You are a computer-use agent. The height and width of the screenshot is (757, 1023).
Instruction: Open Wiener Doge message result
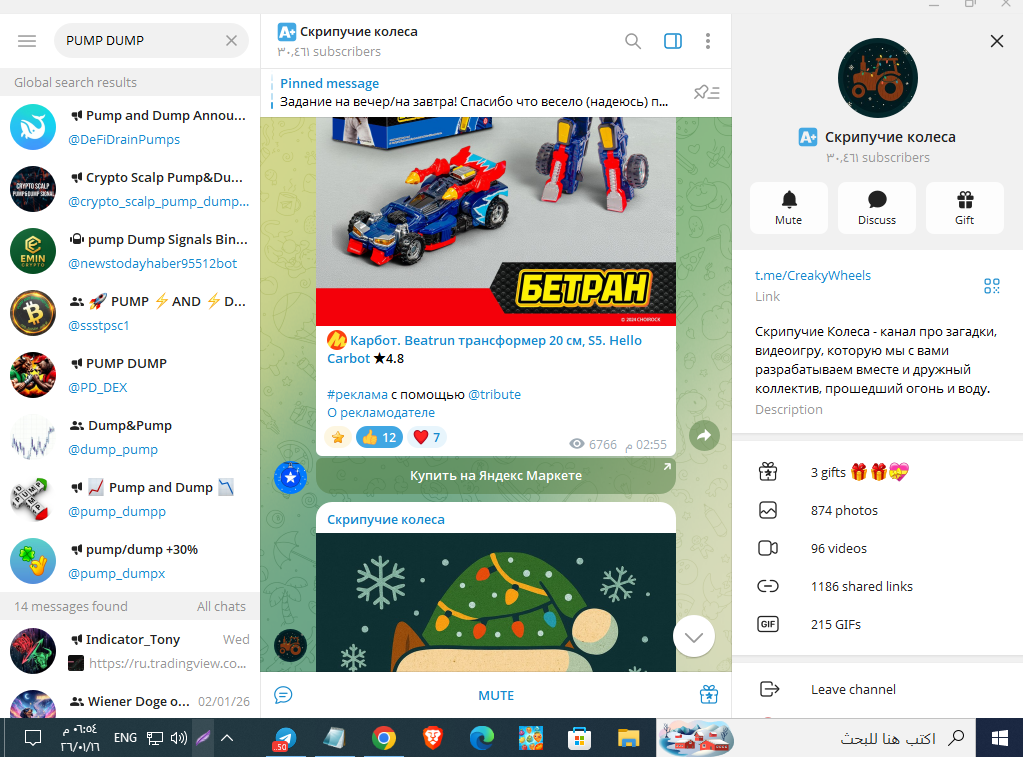coord(130,702)
